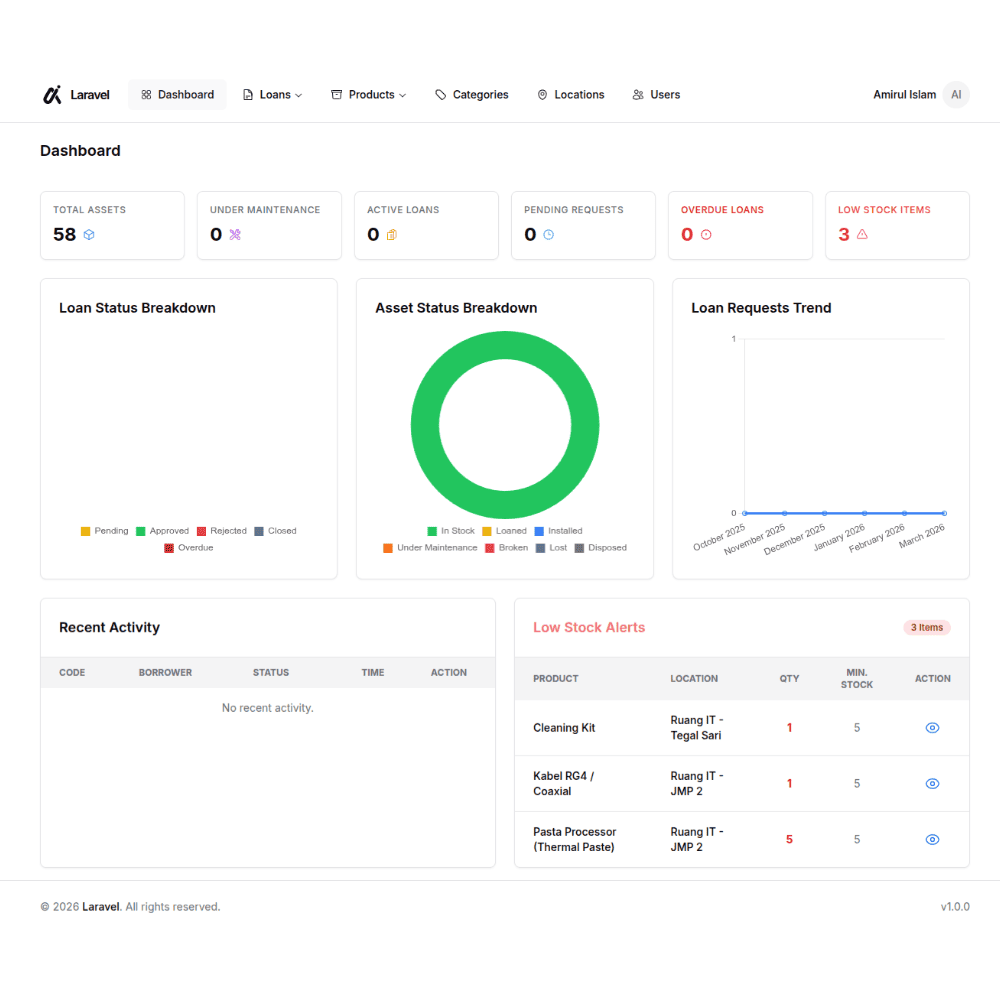Click the AI user avatar

[x=956, y=95]
